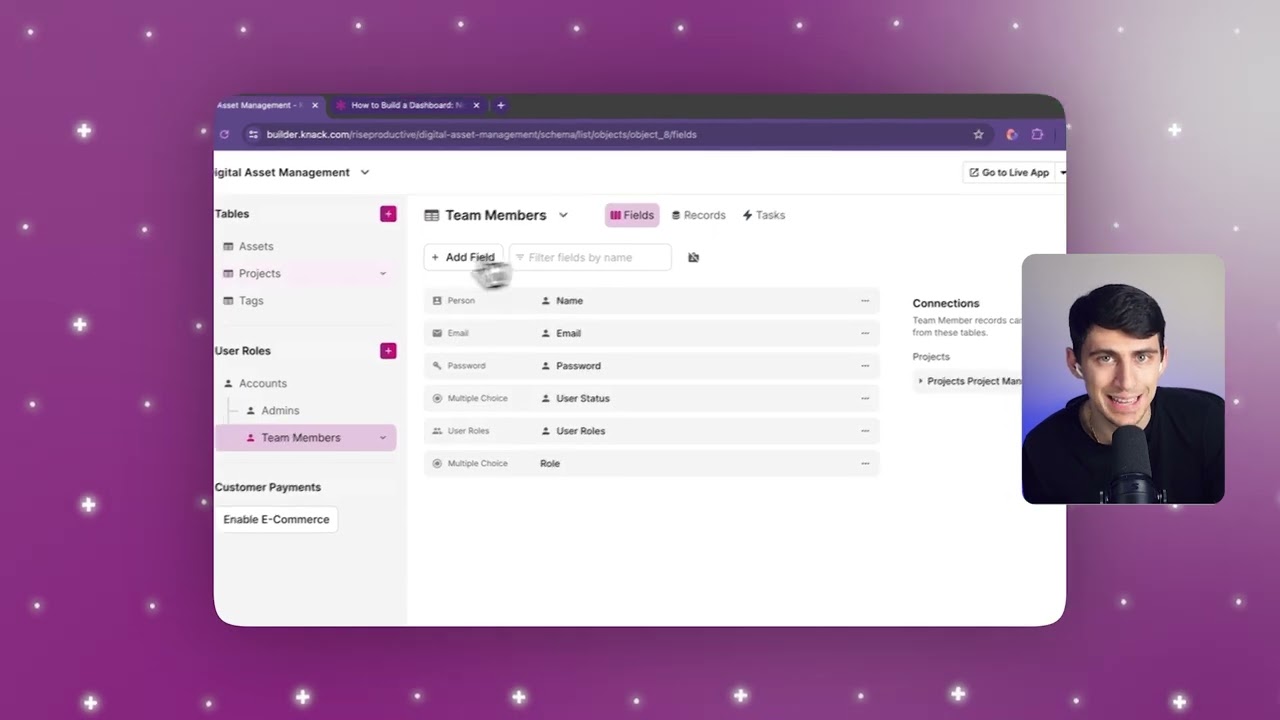
Task: Click the Team Members table icon in header
Action: 432,215
